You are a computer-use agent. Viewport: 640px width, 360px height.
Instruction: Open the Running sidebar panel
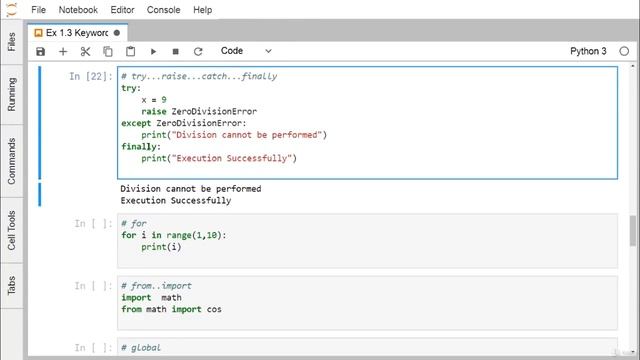[11, 94]
